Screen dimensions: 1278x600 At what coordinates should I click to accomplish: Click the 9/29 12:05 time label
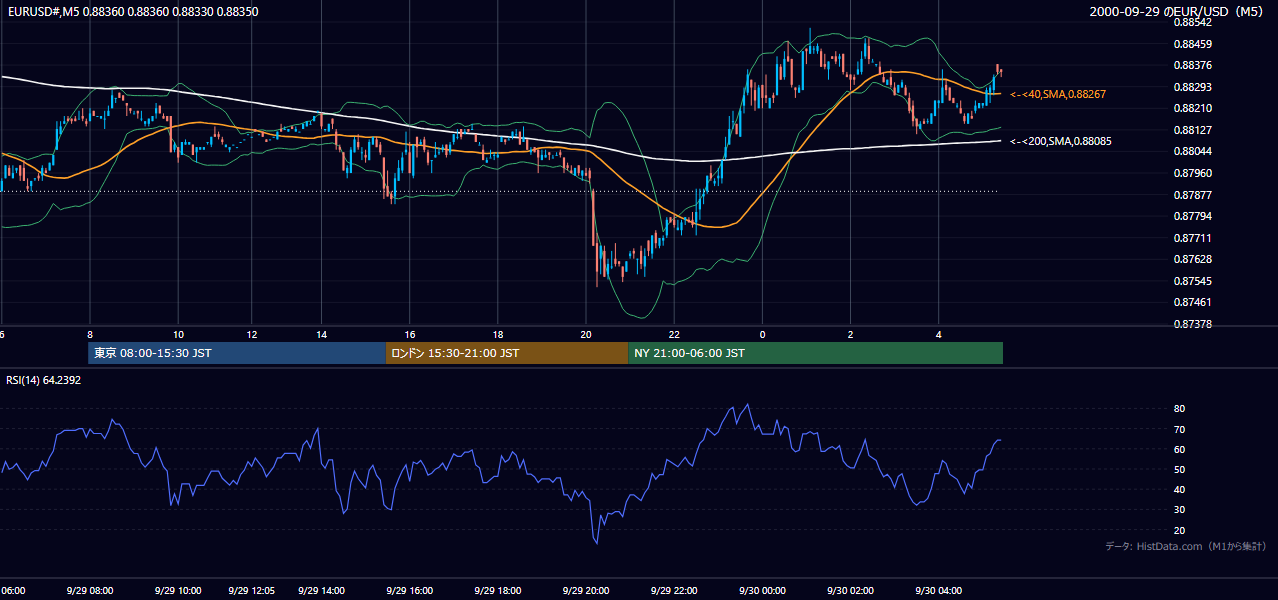[x=252, y=591]
